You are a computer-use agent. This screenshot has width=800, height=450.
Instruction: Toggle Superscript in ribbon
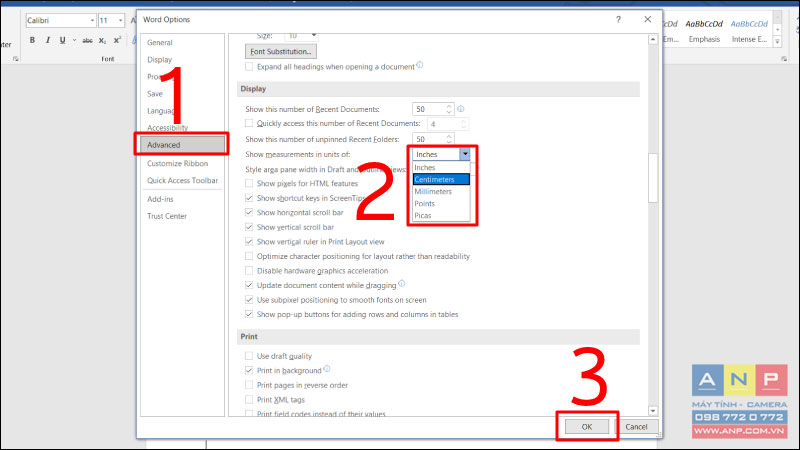[x=117, y=40]
